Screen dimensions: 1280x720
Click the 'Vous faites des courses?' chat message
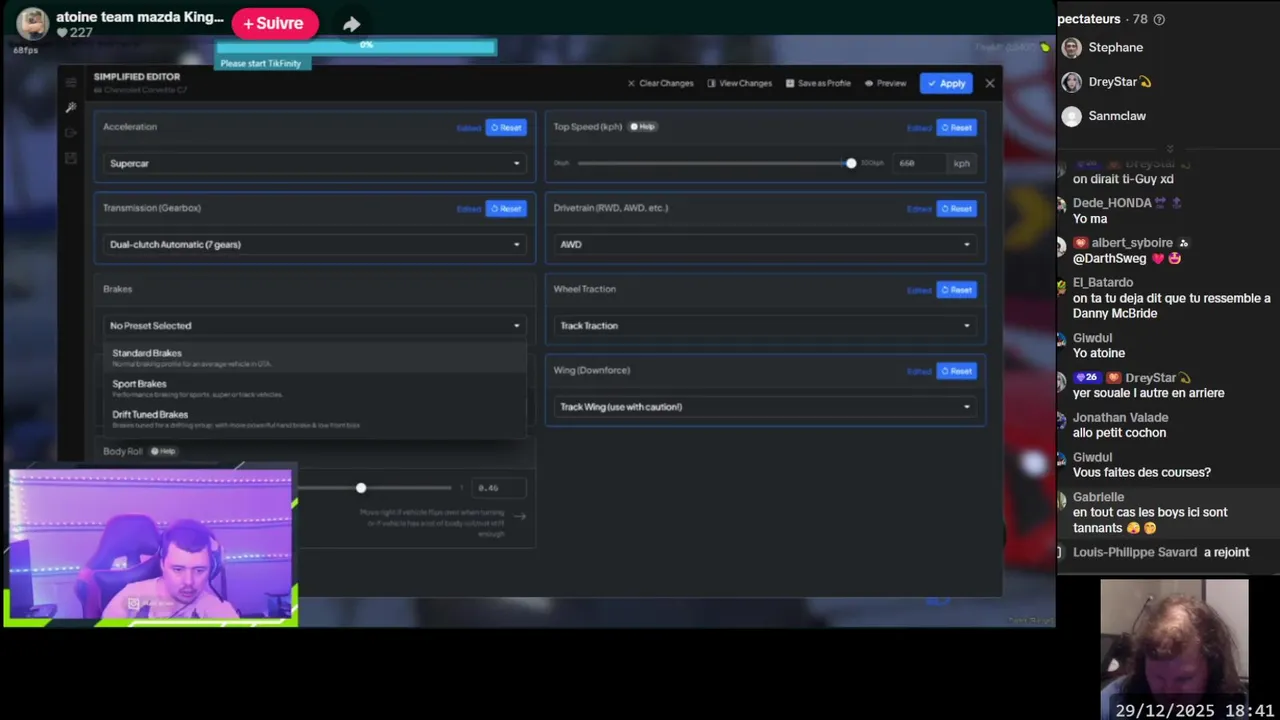1142,472
